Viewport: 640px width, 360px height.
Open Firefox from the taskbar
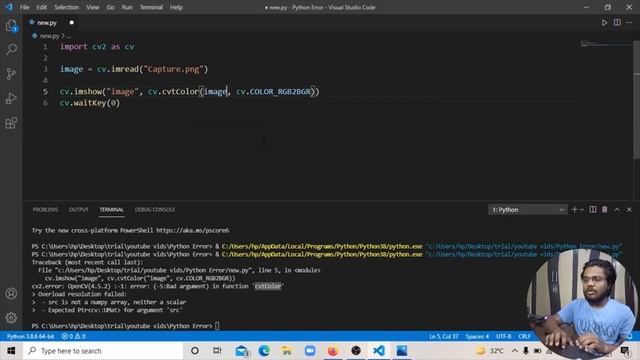pos(333,351)
